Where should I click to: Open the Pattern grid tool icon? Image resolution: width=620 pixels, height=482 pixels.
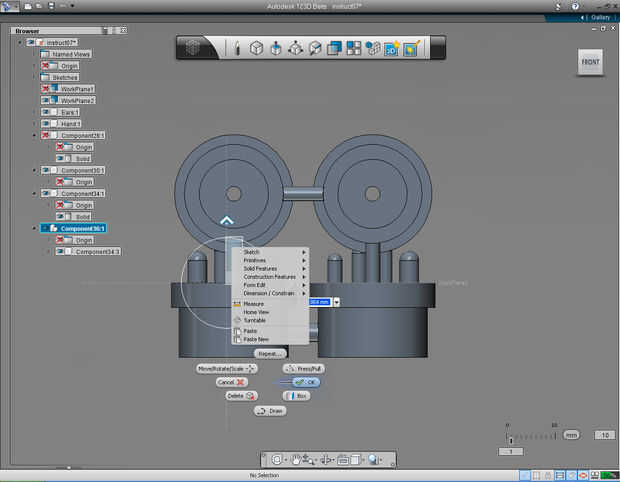point(354,48)
